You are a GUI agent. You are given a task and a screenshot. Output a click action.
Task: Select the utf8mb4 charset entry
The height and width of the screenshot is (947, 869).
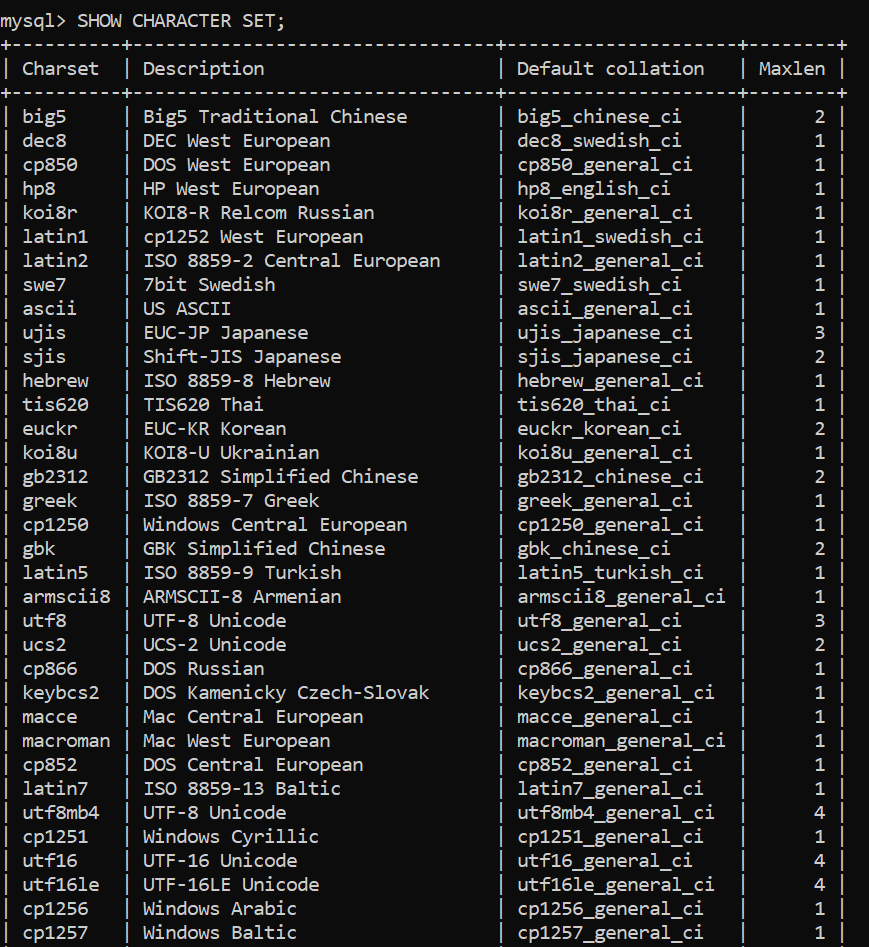[x=60, y=813]
